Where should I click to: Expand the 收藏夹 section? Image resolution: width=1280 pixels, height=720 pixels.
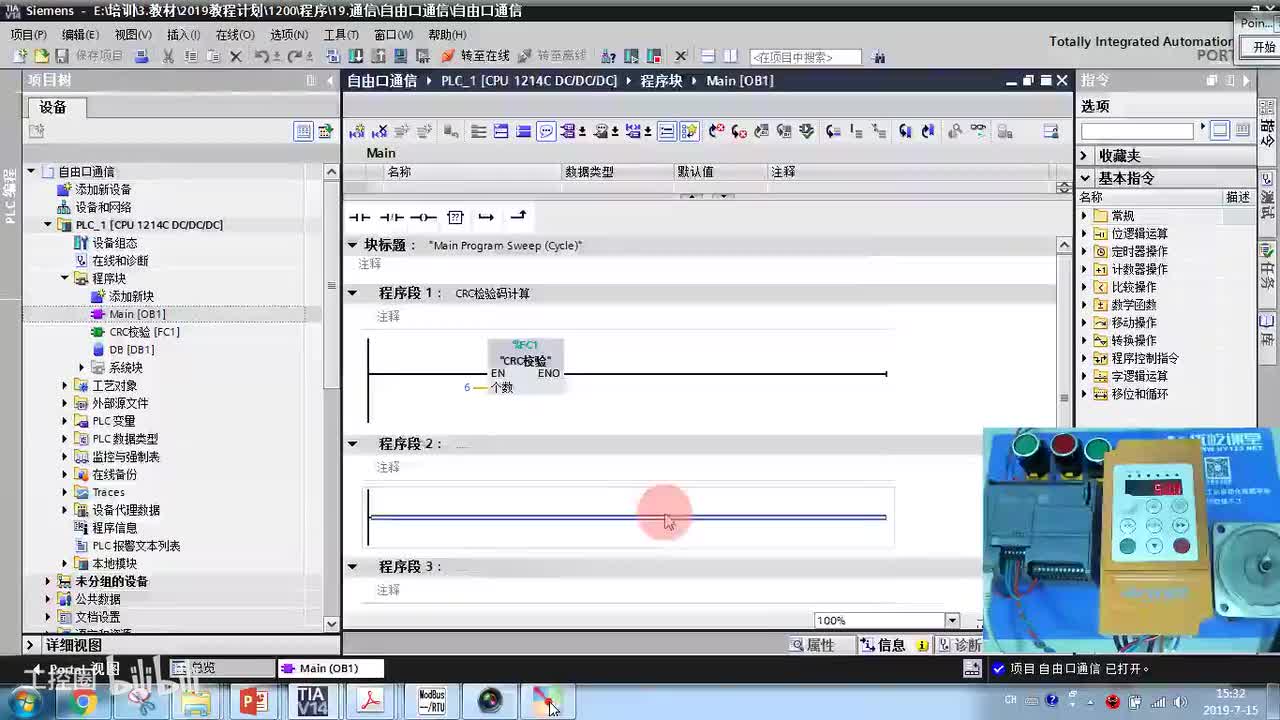[1083, 156]
